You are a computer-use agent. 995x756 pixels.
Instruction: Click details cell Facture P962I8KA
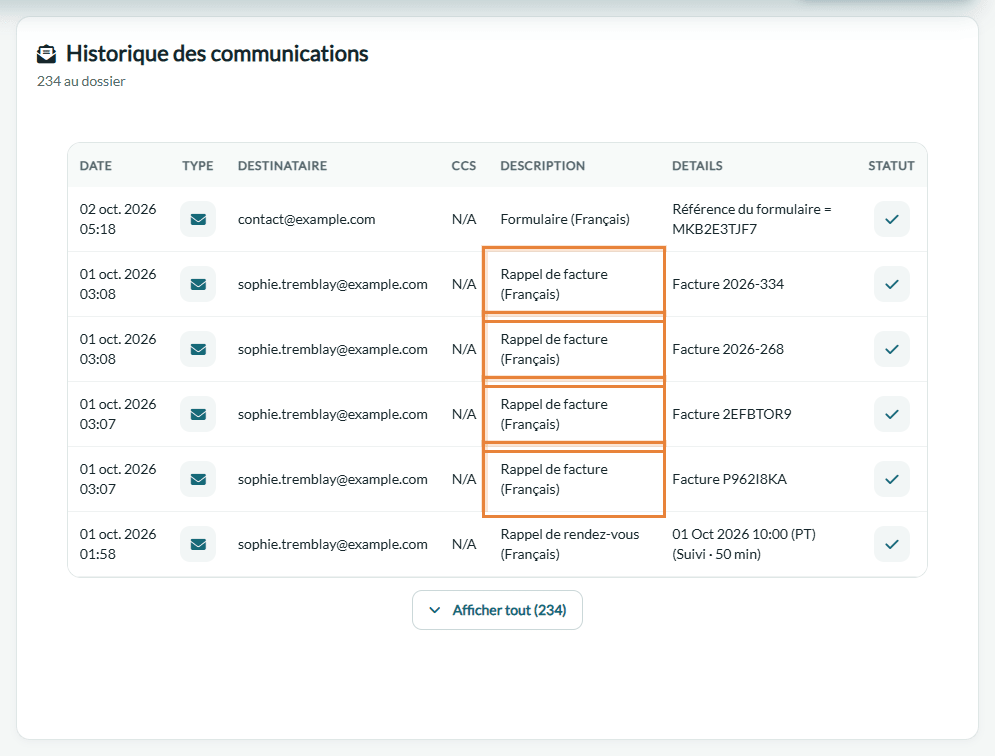729,479
